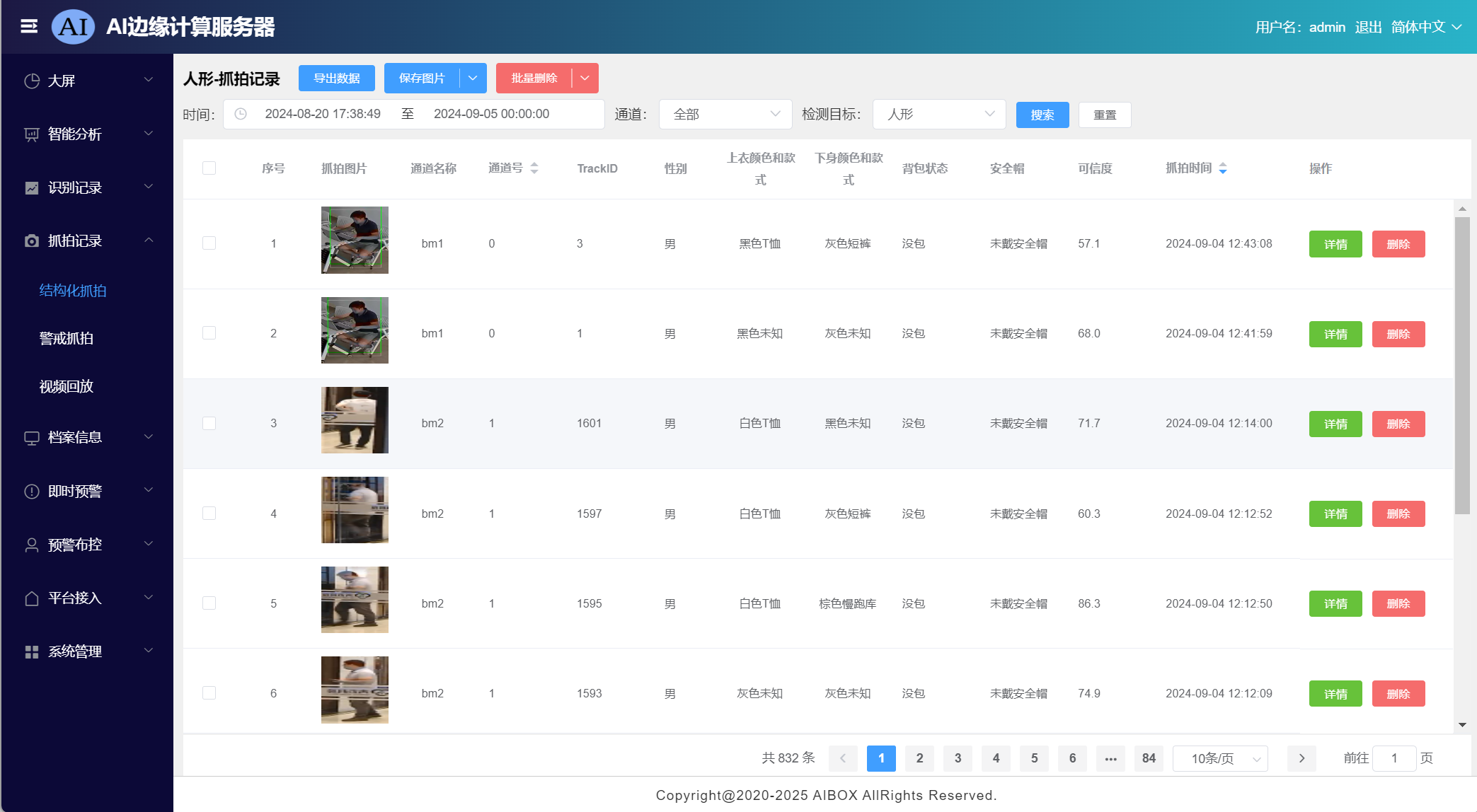This screenshot has width=1477, height=812.
Task: Check the checkbox for row 3
Action: (209, 424)
